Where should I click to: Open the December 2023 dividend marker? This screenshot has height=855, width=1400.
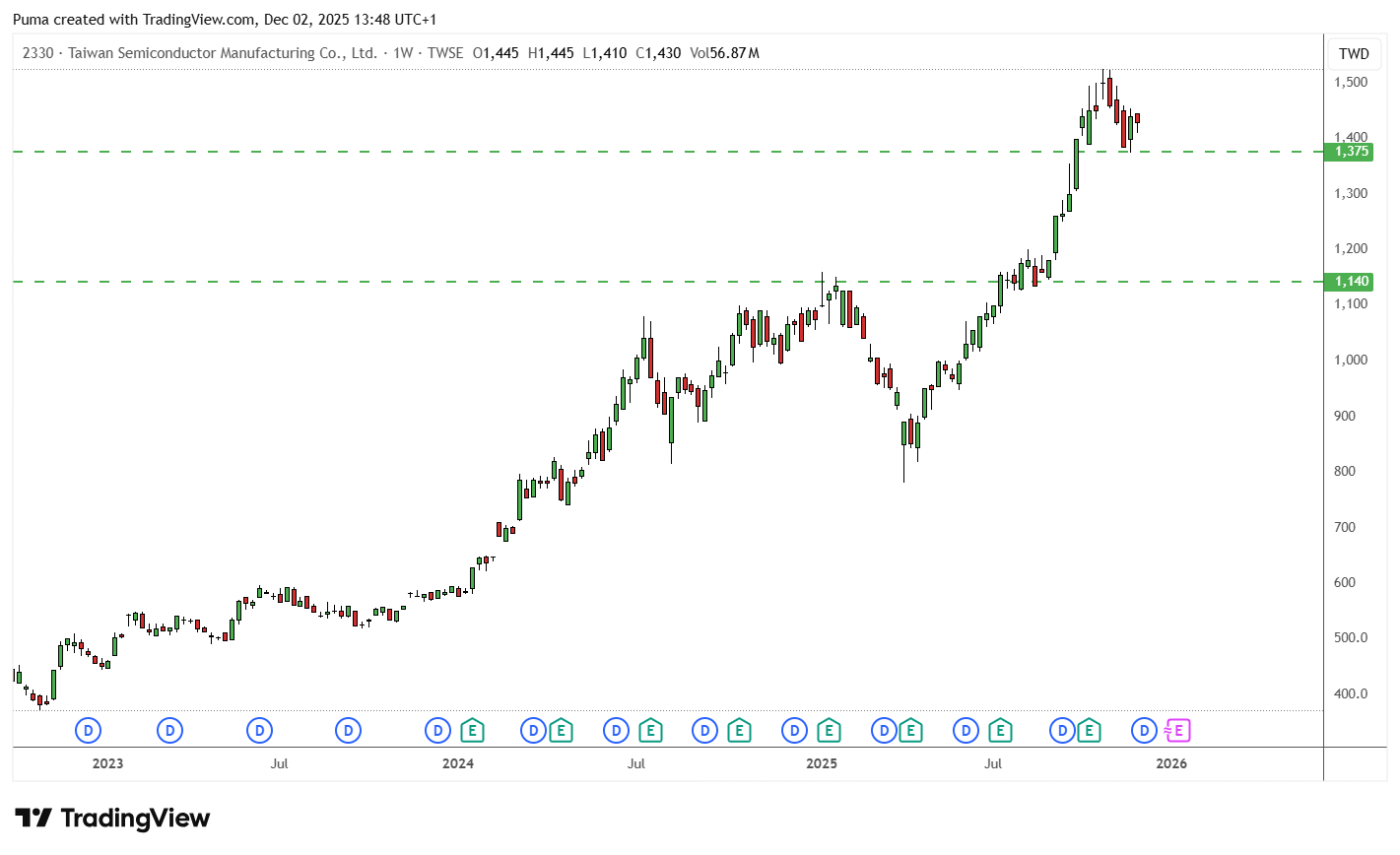(437, 731)
